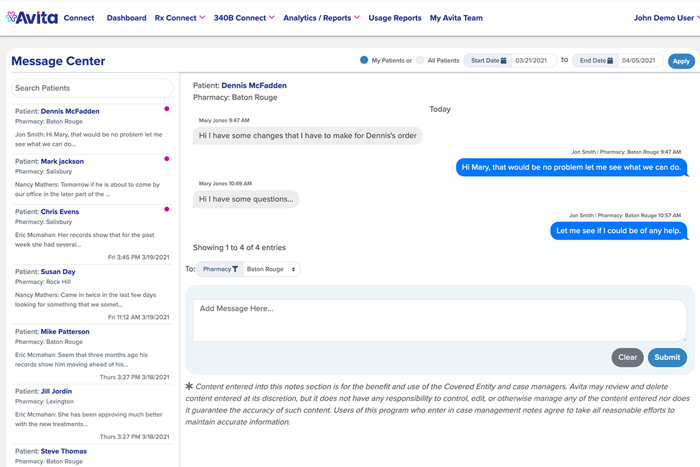
Task: Expand the Analytics / Reports menu chevron
Action: tap(357, 17)
